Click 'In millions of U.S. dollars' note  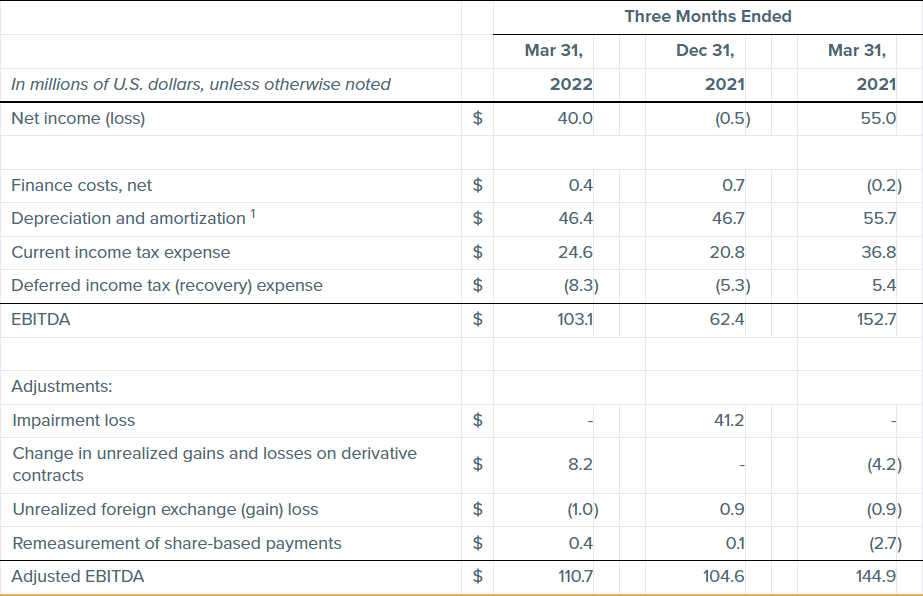(x=201, y=84)
